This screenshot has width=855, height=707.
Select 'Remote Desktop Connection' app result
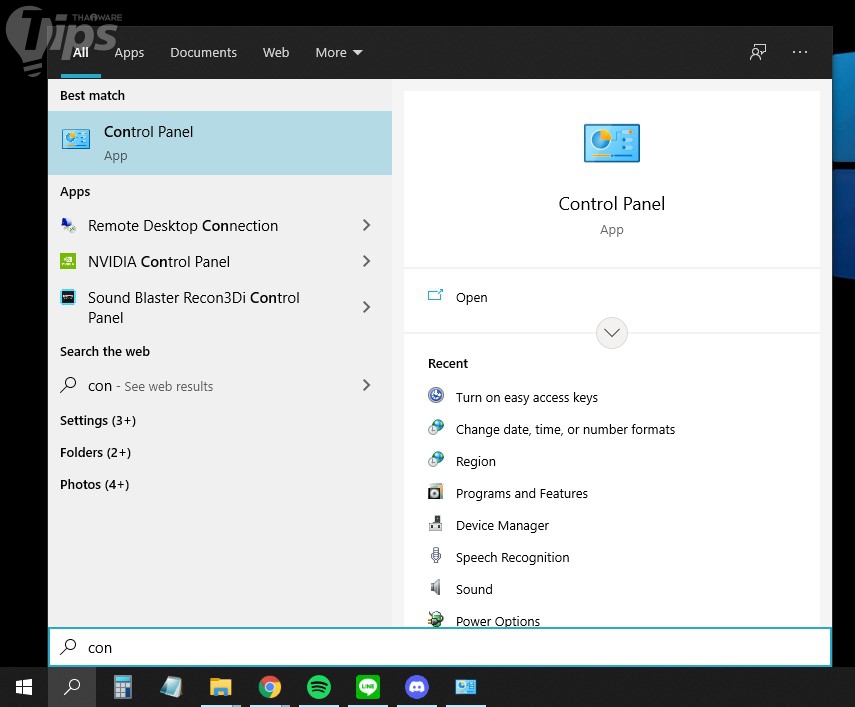pyautogui.click(x=183, y=226)
